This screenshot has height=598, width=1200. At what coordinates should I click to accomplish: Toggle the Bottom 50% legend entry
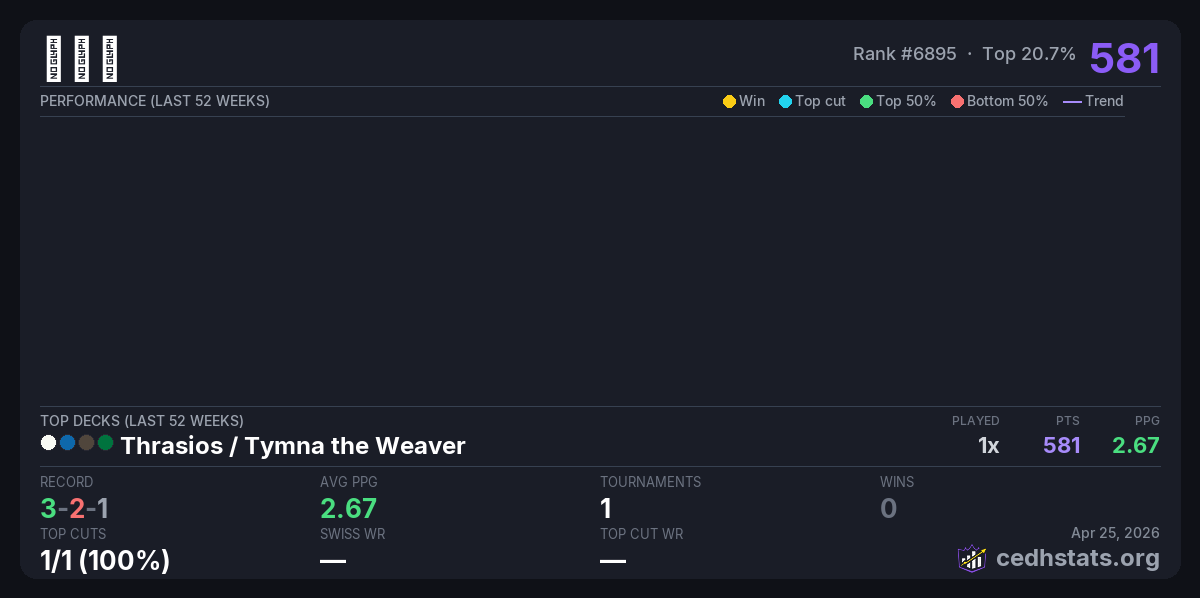999,101
